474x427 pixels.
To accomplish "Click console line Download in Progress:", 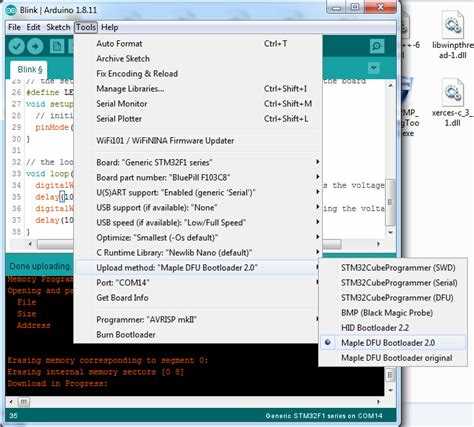I will click(57, 383).
